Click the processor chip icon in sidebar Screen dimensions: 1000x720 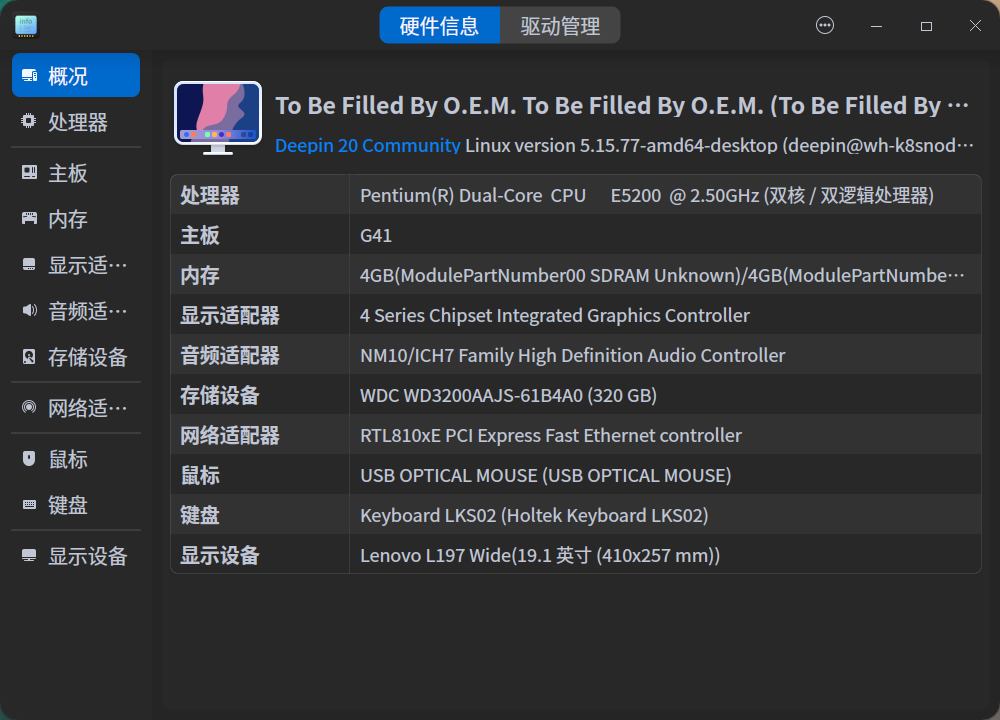point(29,122)
